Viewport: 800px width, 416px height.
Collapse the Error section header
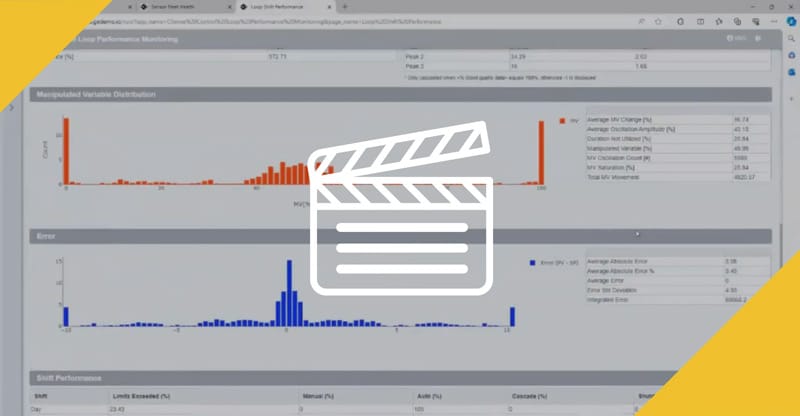point(401,236)
